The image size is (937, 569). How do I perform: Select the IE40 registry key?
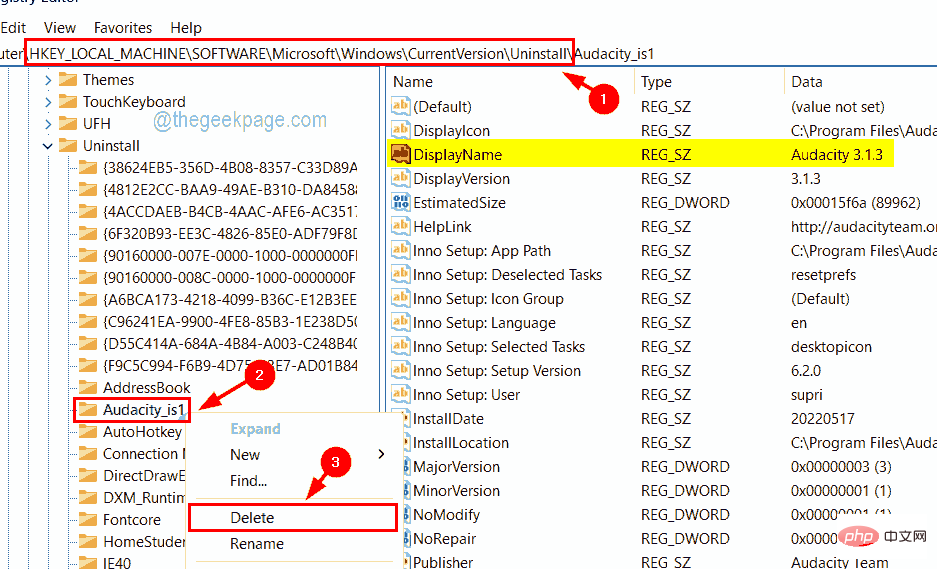click(x=117, y=563)
